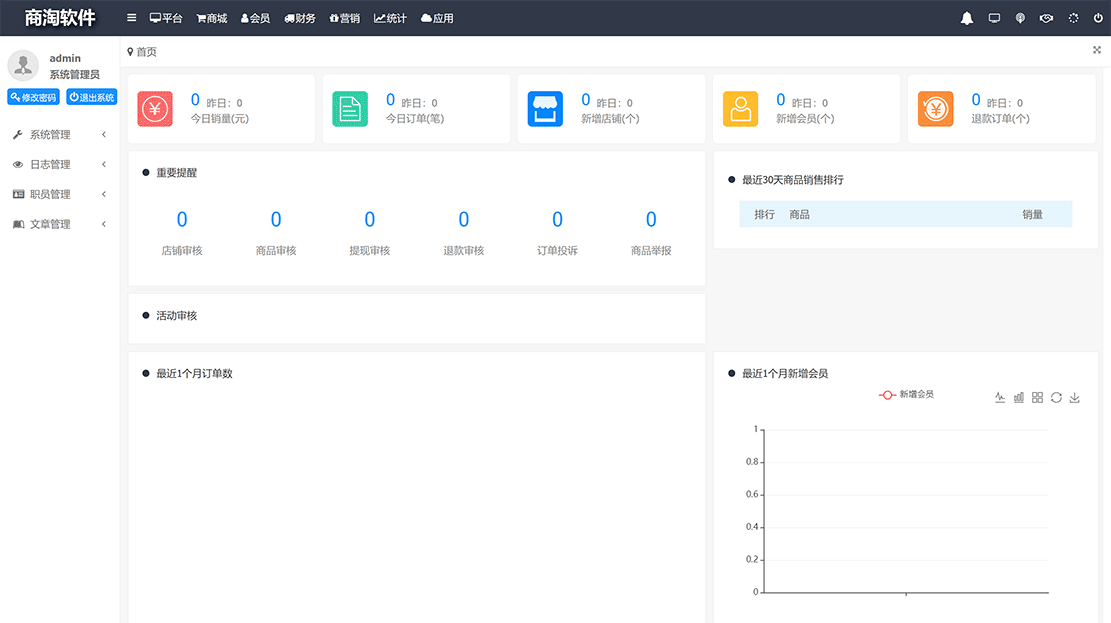Screen dimensions: 1111x623
Task: Click the fullscreen toggle near 首页 breadcrumb
Action: click(x=1096, y=50)
